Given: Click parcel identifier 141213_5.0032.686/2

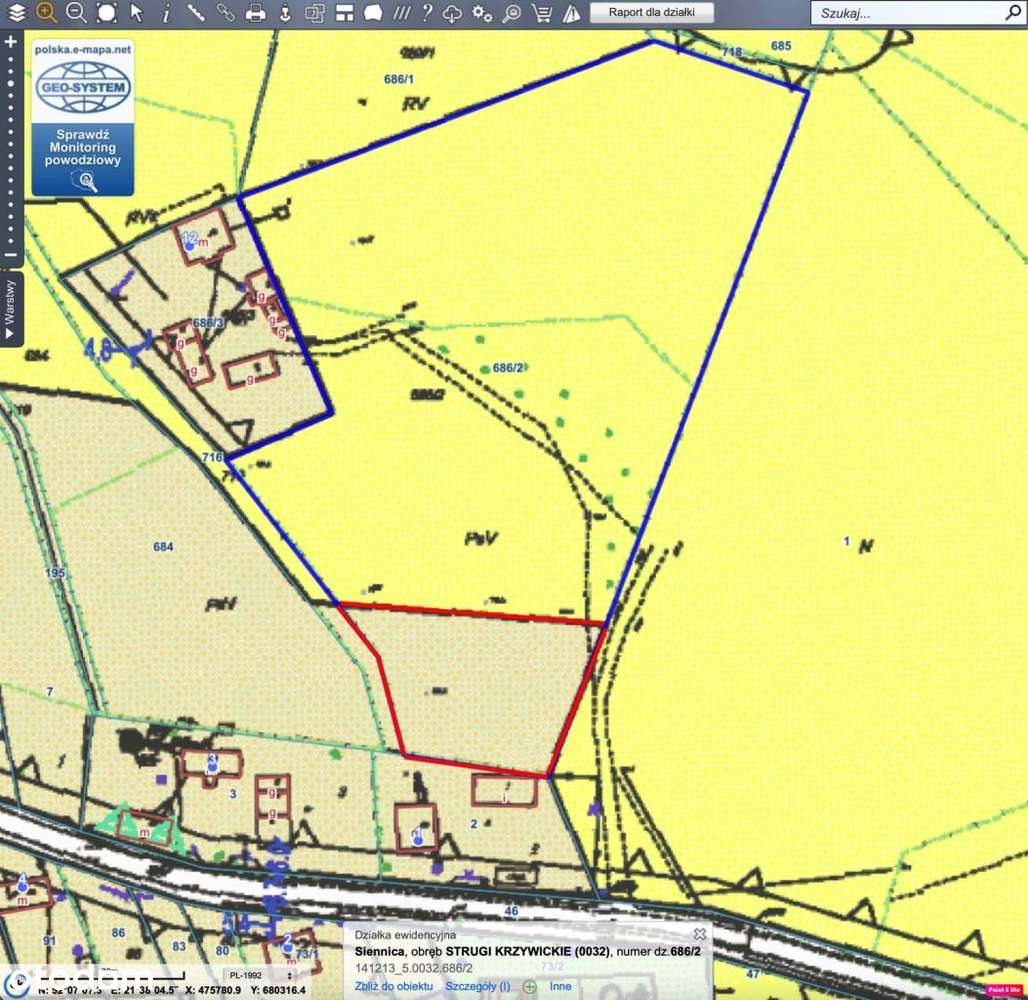Looking at the screenshot, I should click(x=414, y=968).
